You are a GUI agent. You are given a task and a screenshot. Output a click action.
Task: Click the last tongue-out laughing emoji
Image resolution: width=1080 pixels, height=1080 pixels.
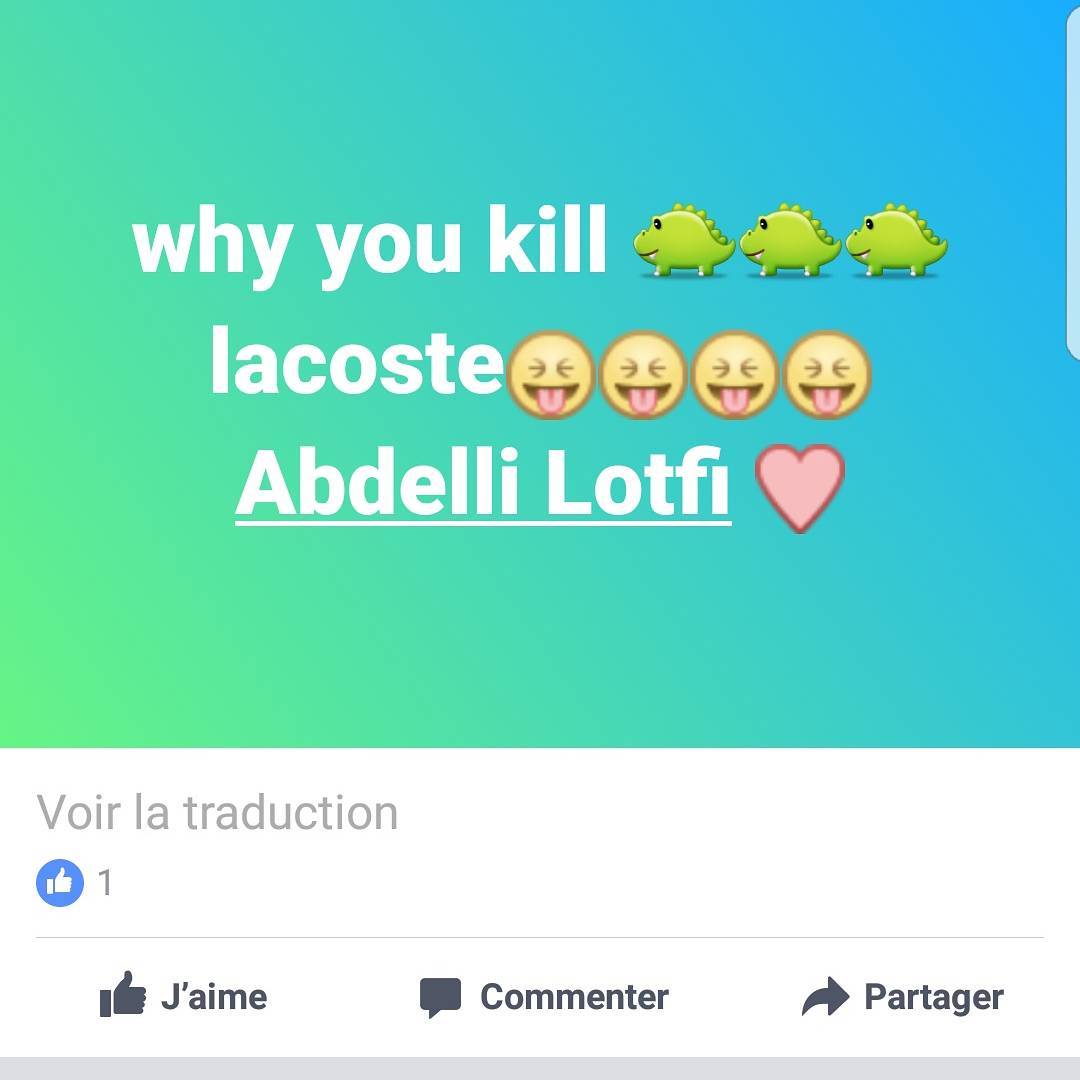point(827,375)
